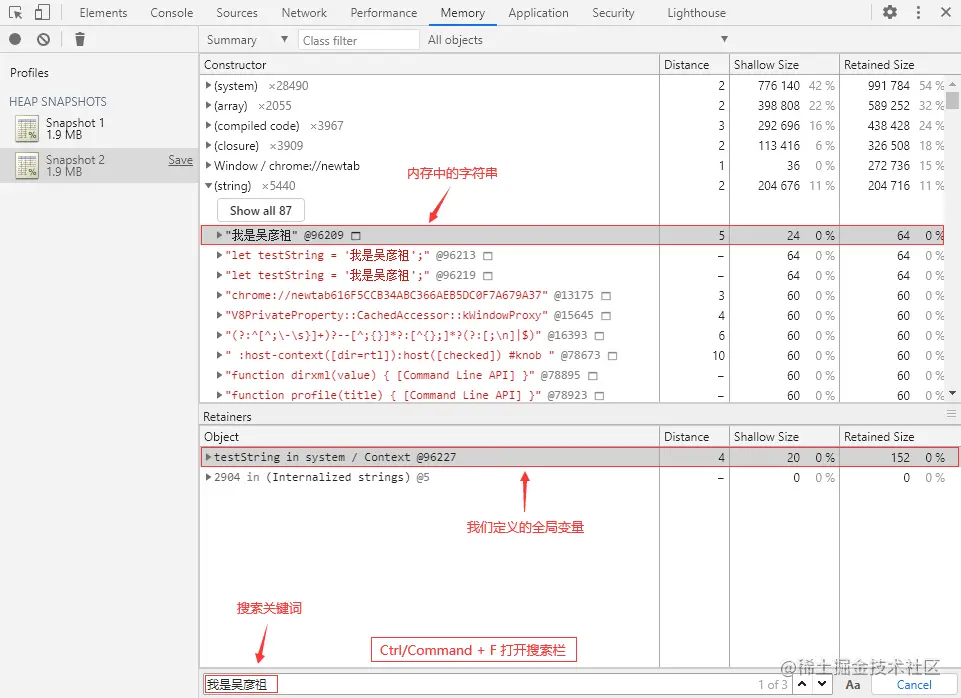Select the :host-context([dir=rtl]) string row
The image size is (961, 698).
pos(571,355)
